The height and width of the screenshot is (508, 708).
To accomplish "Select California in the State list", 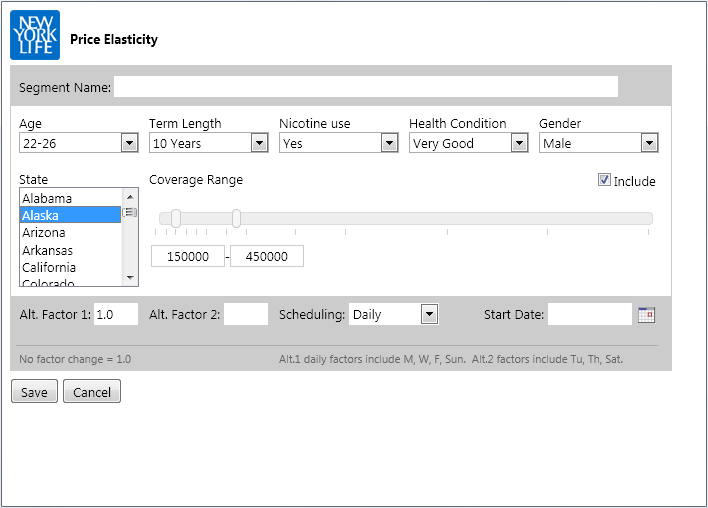I will 70,267.
